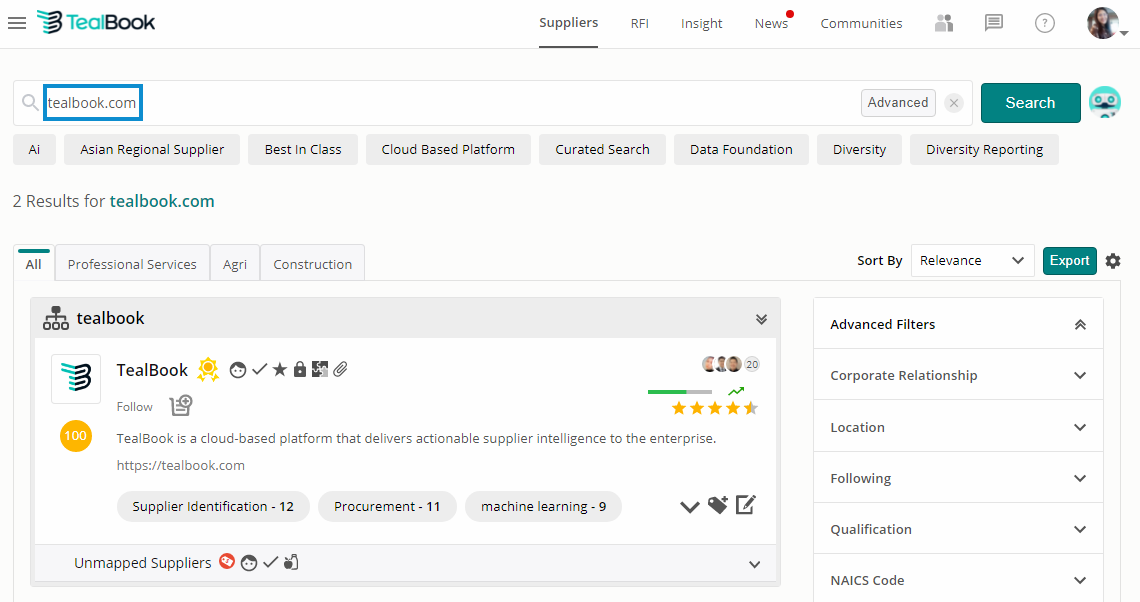Click the tag icon on TealBook card
The image size is (1140, 602).
click(x=717, y=506)
